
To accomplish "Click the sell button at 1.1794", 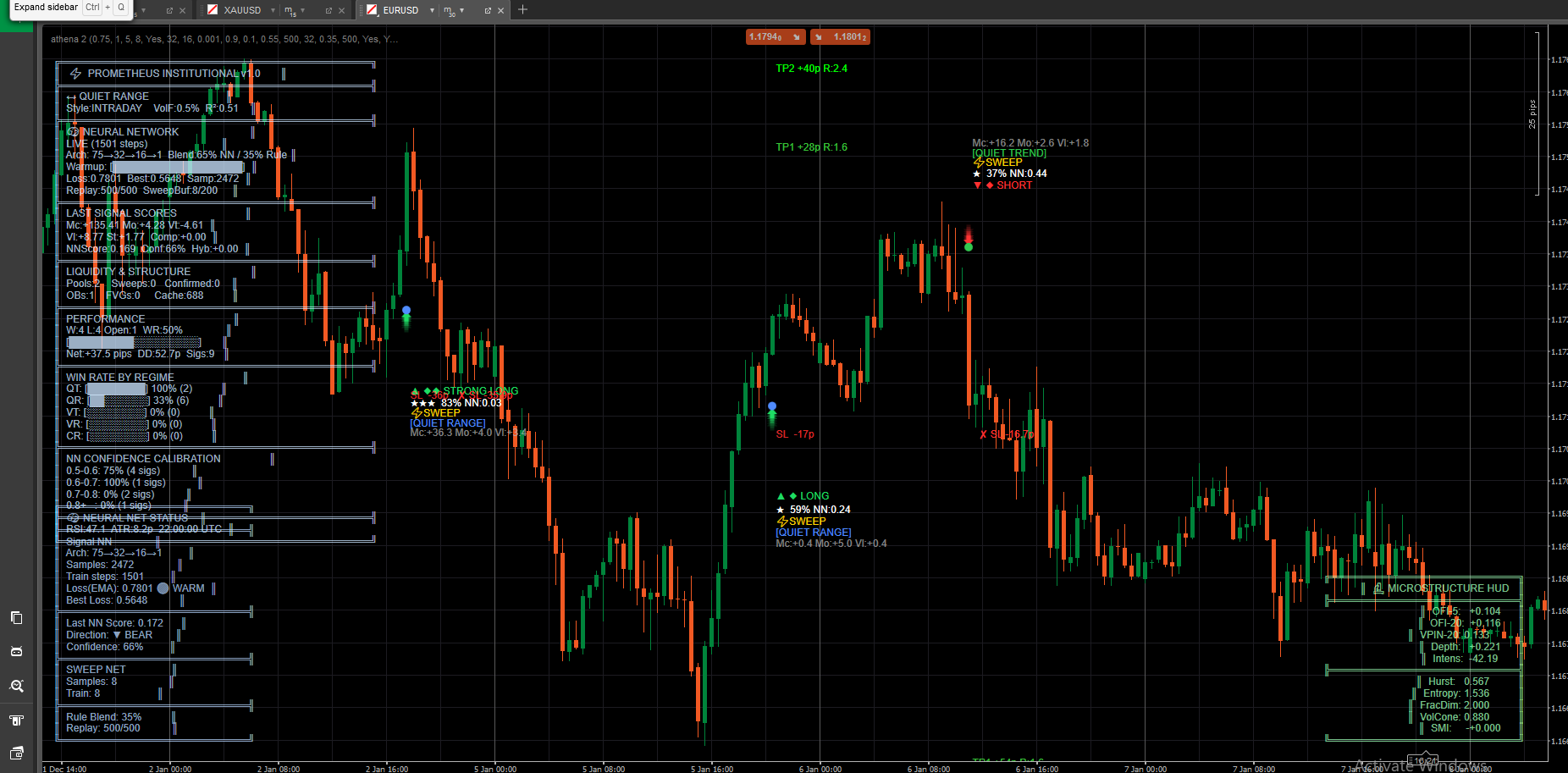I will coord(775,37).
